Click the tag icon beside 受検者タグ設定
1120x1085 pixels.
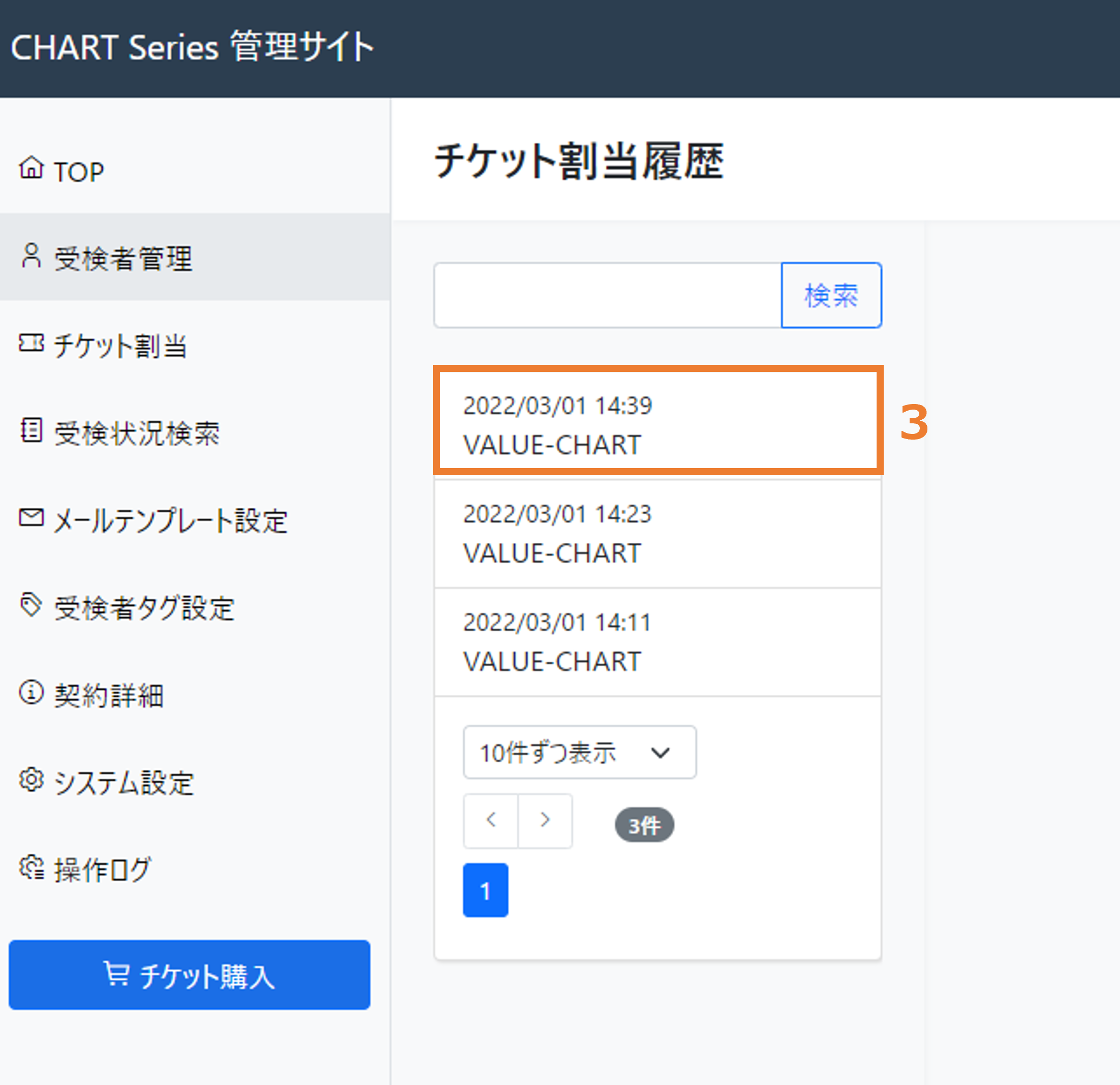click(31, 605)
